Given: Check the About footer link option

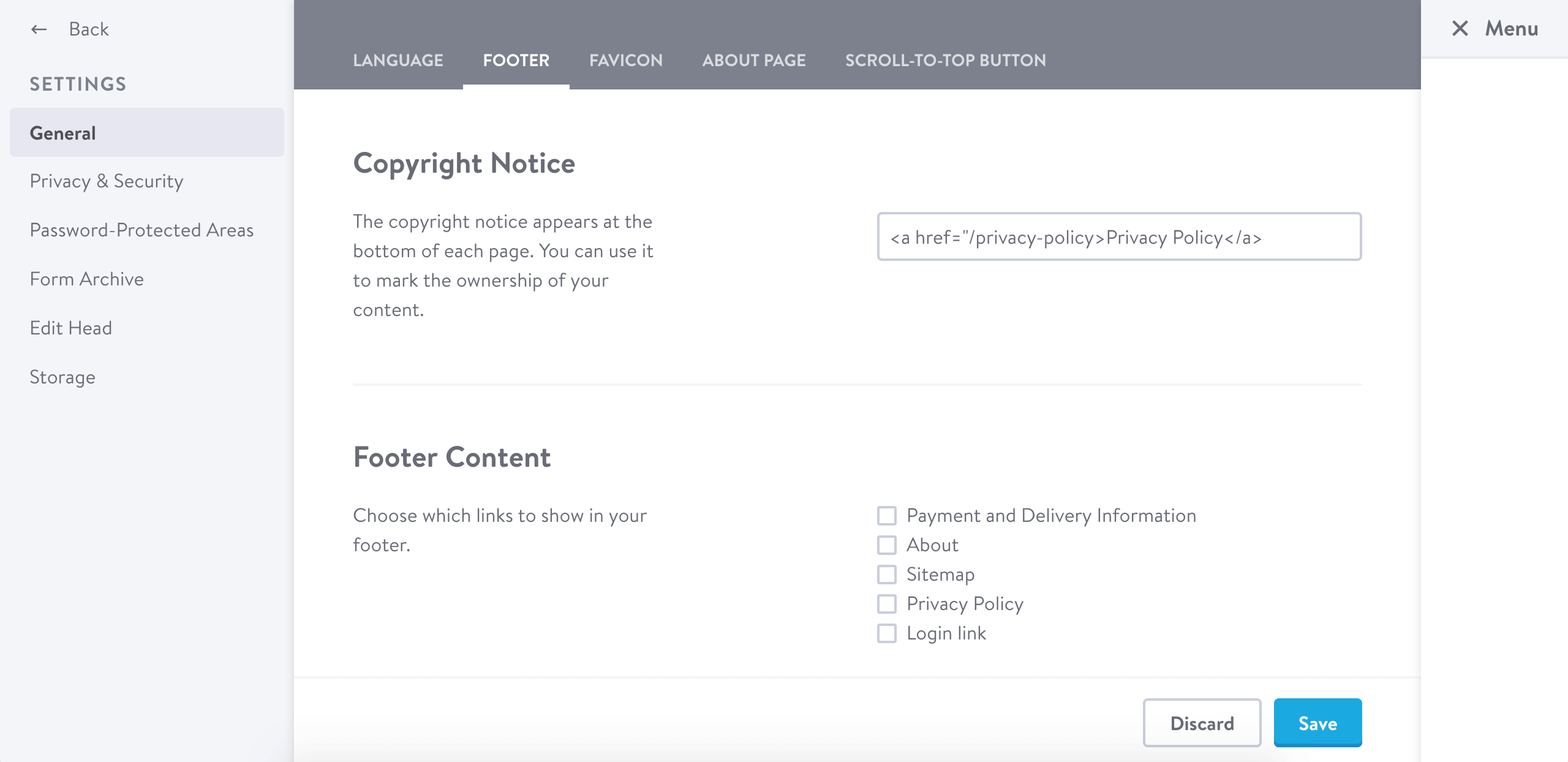Looking at the screenshot, I should (886, 545).
